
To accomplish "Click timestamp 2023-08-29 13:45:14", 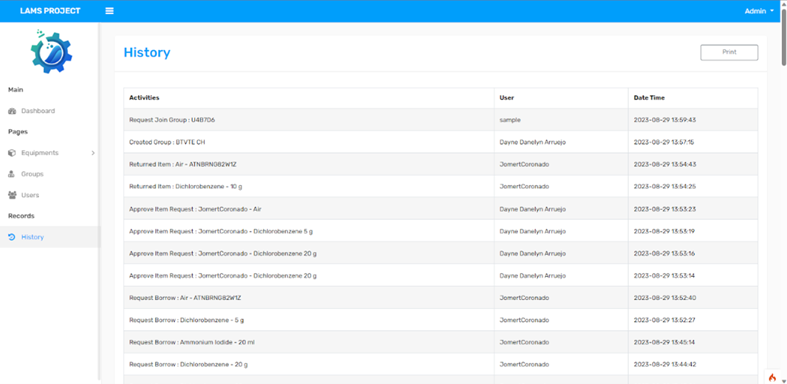I will click(x=664, y=342).
